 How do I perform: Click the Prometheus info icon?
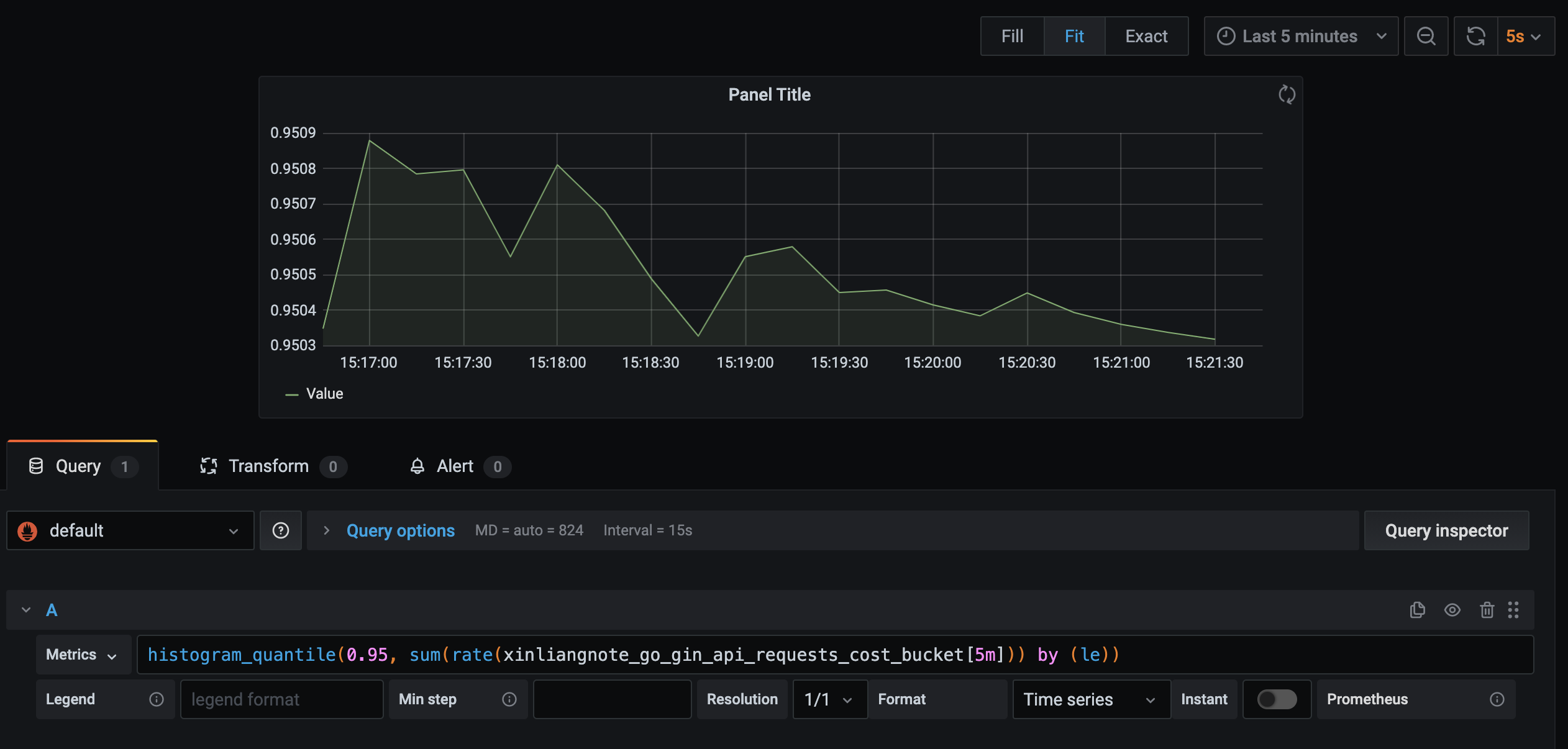1497,699
